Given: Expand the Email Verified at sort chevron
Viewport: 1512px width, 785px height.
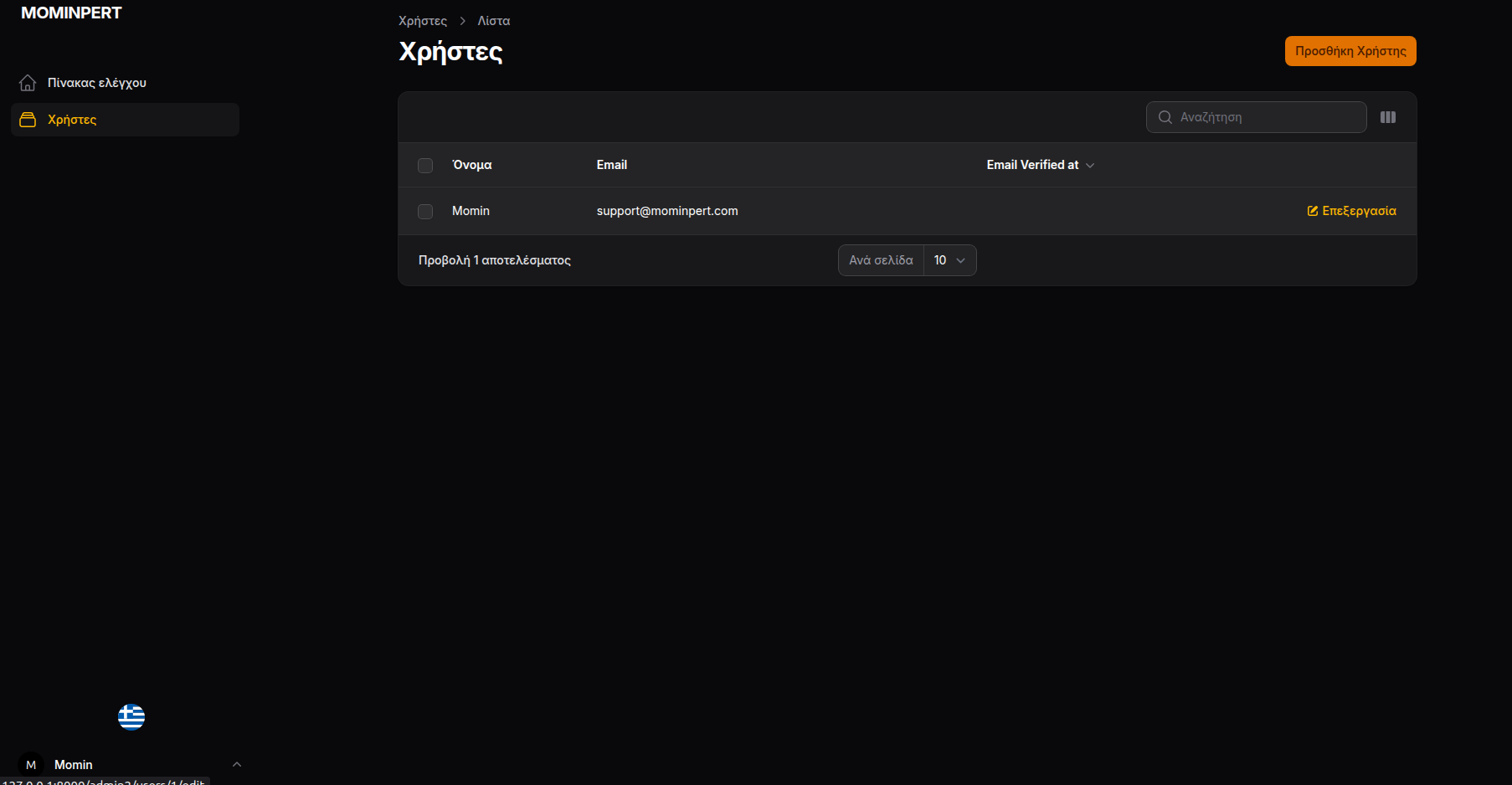Looking at the screenshot, I should pos(1090,166).
